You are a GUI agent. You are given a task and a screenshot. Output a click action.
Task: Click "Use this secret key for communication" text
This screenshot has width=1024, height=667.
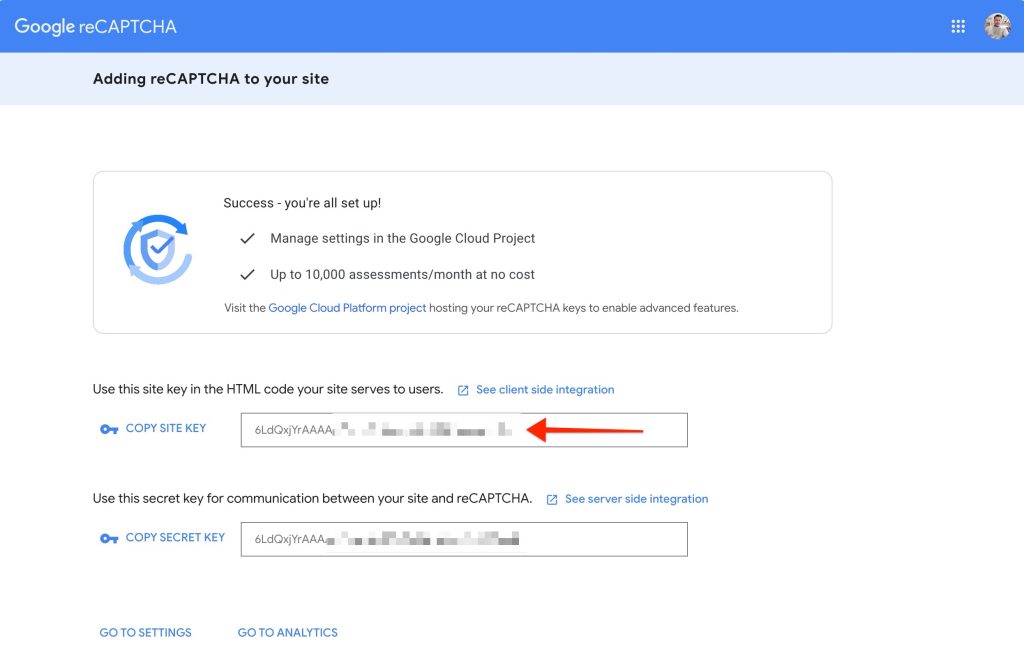[312, 498]
